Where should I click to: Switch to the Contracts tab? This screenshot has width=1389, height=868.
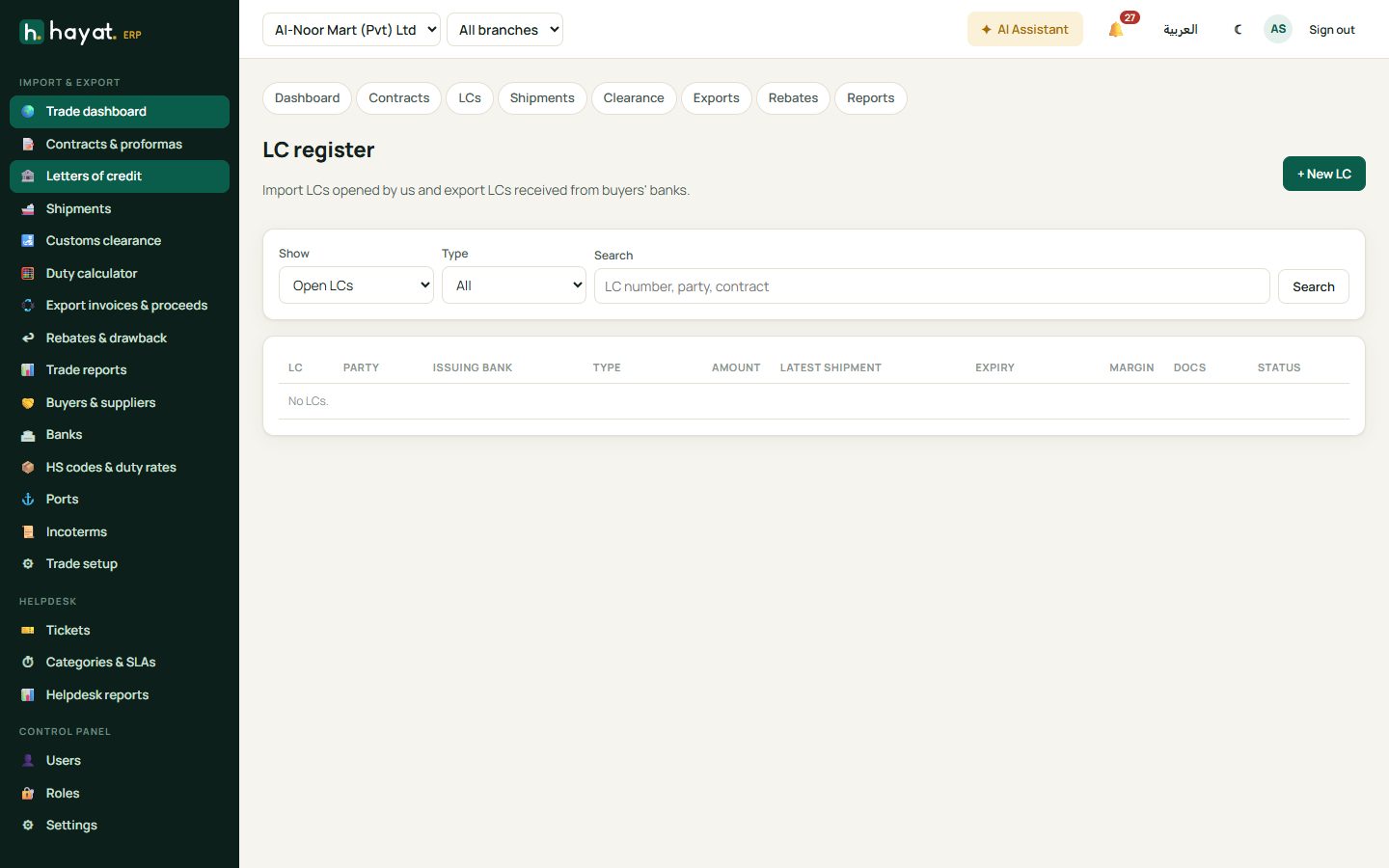click(x=399, y=98)
